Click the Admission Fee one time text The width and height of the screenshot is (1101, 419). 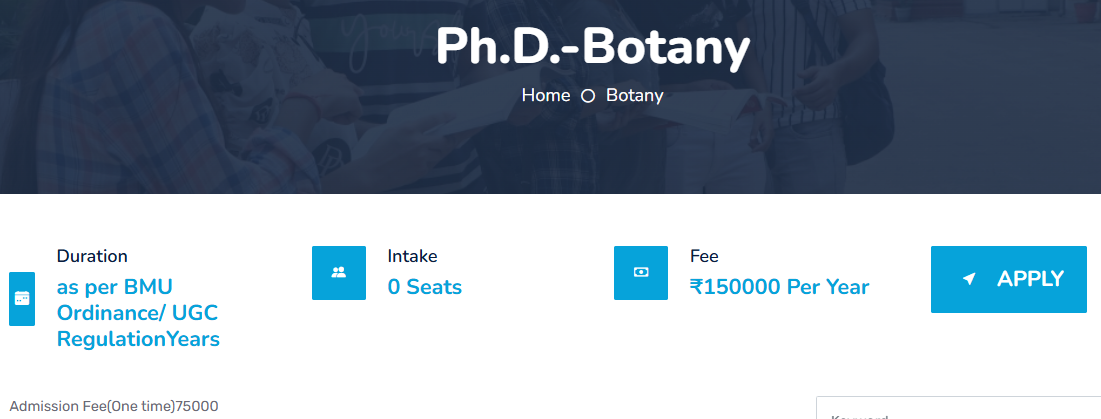coord(113,406)
